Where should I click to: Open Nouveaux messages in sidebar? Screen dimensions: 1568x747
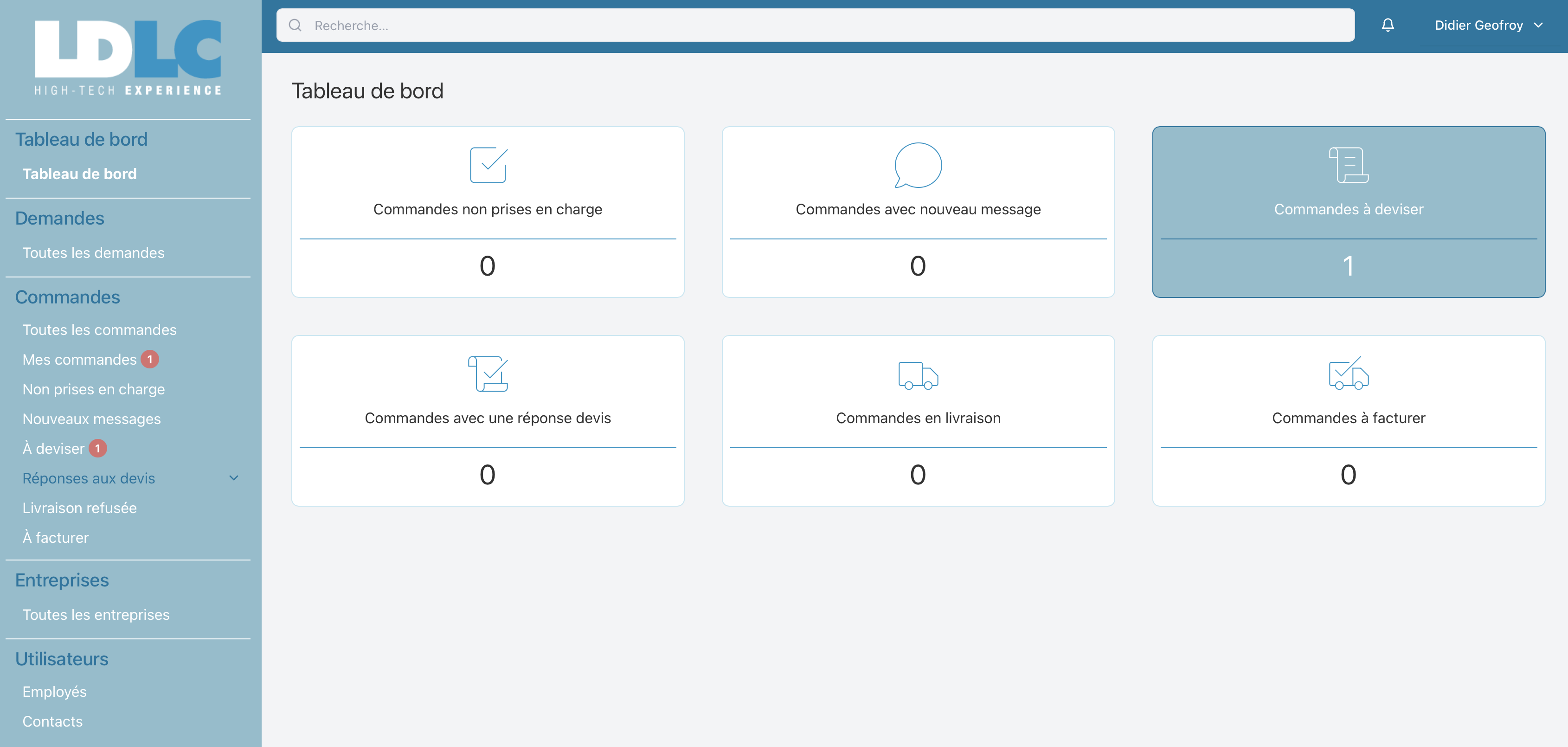click(x=91, y=419)
